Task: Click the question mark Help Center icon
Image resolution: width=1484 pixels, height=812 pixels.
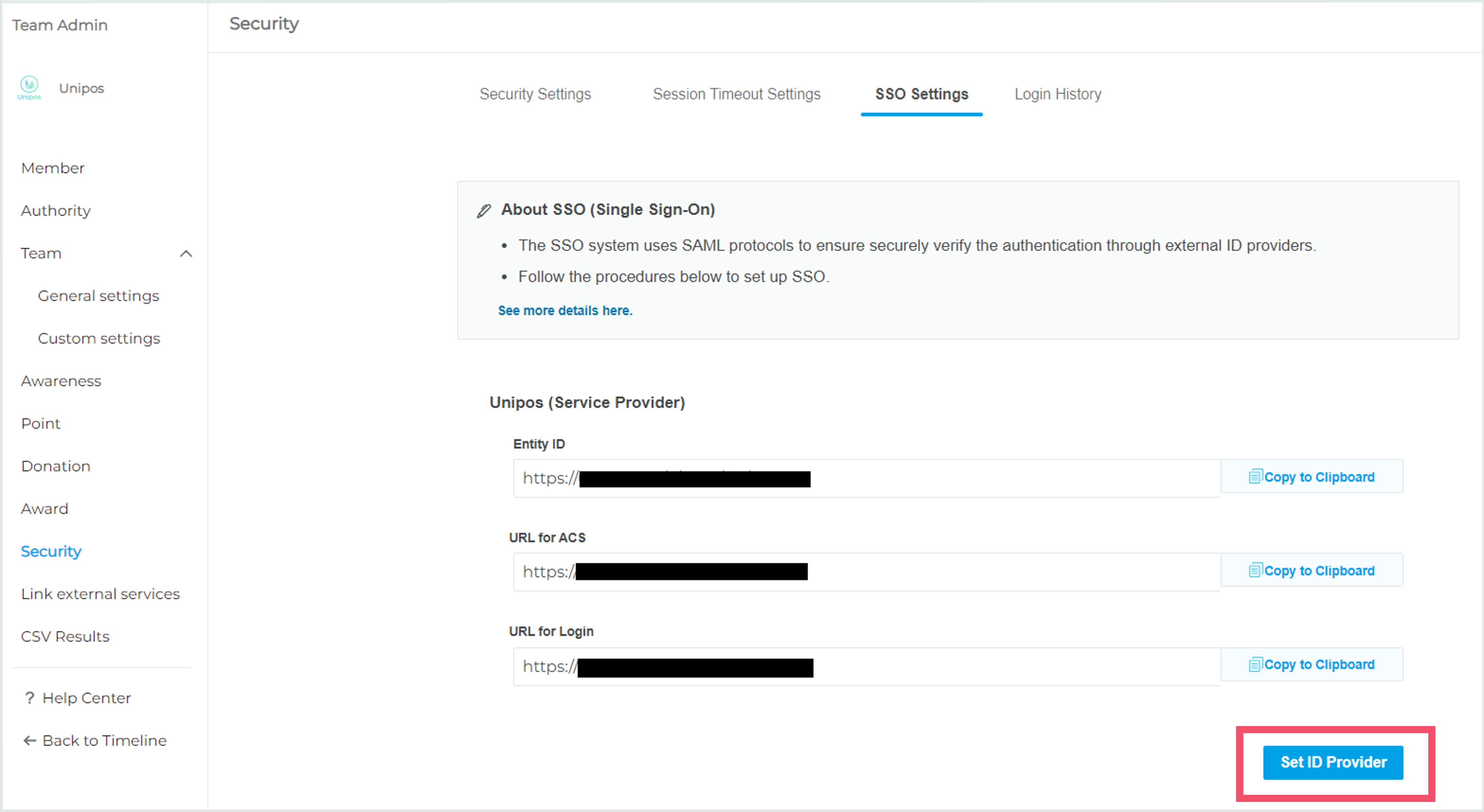Action: pos(29,697)
